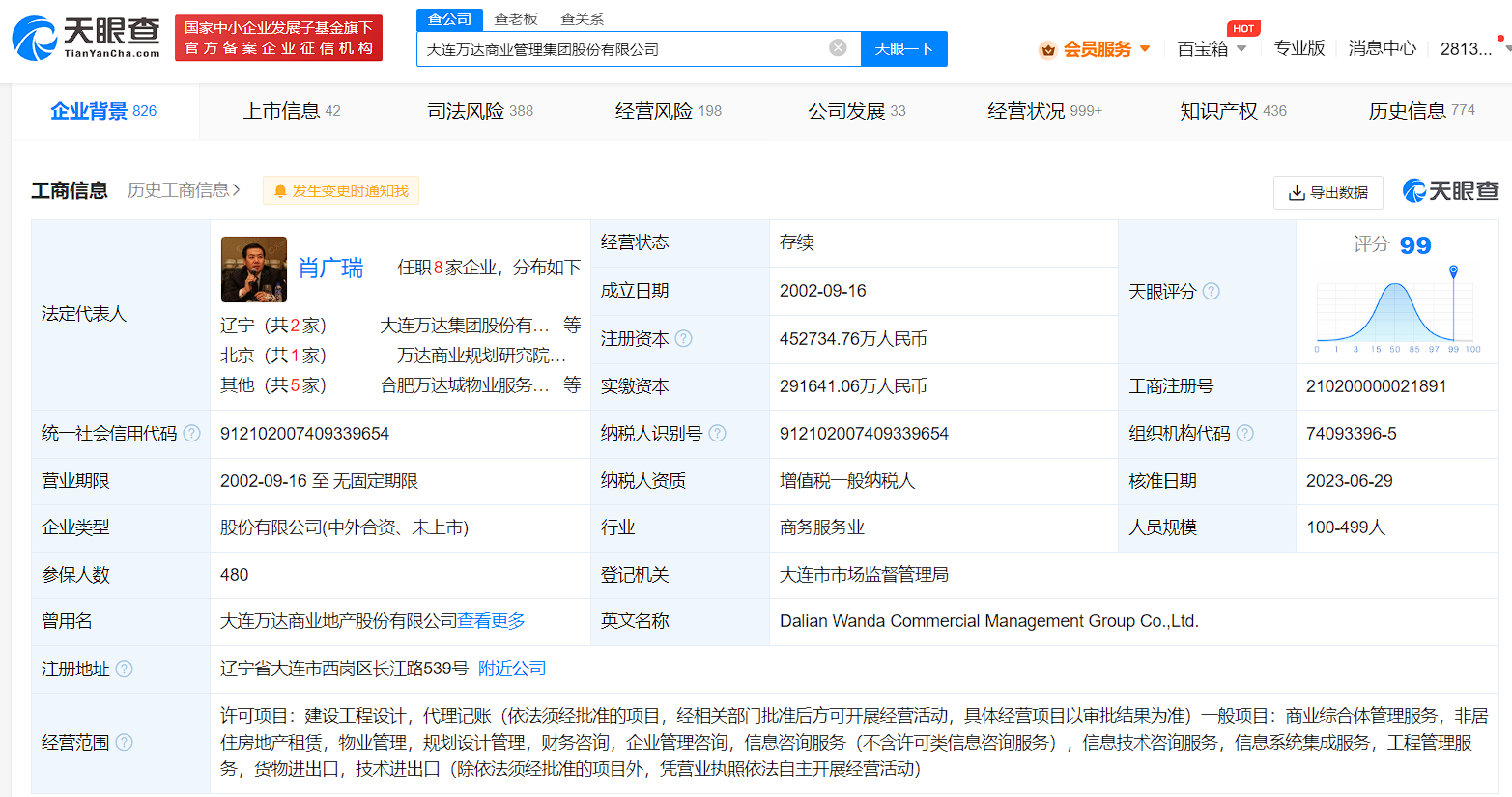This screenshot has height=797, width=1512.
Task: Open help icon beside 纳税人识别号
Action: [x=717, y=433]
